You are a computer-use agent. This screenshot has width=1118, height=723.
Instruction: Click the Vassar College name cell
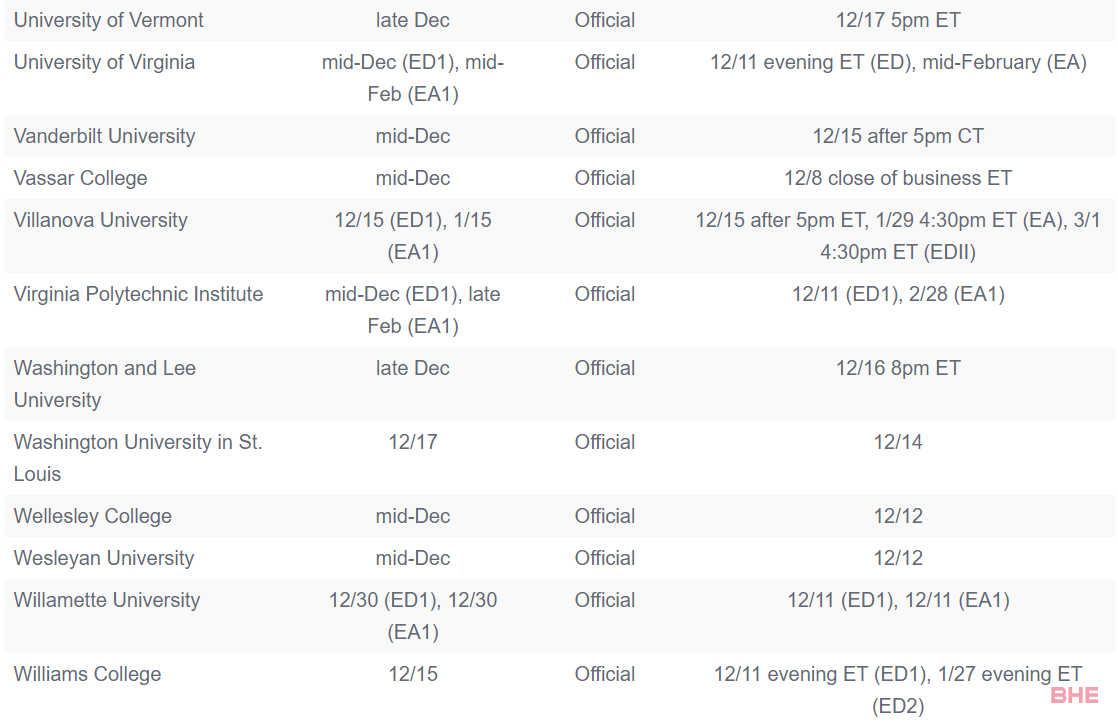(x=81, y=178)
